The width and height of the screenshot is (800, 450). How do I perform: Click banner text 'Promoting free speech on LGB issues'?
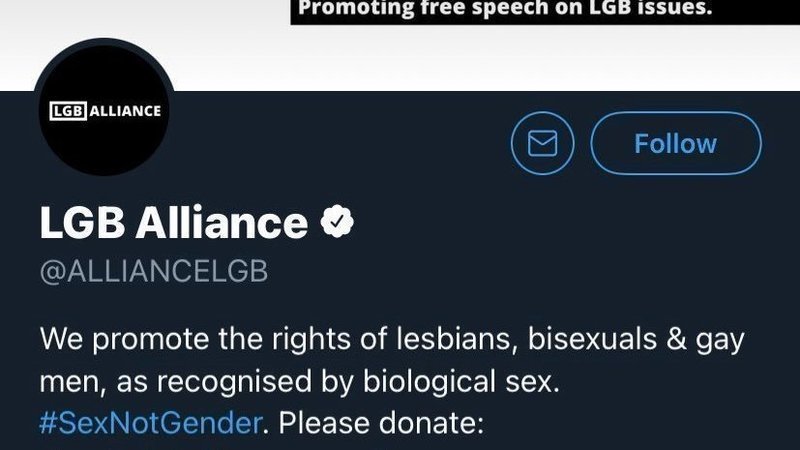pyautogui.click(x=505, y=9)
